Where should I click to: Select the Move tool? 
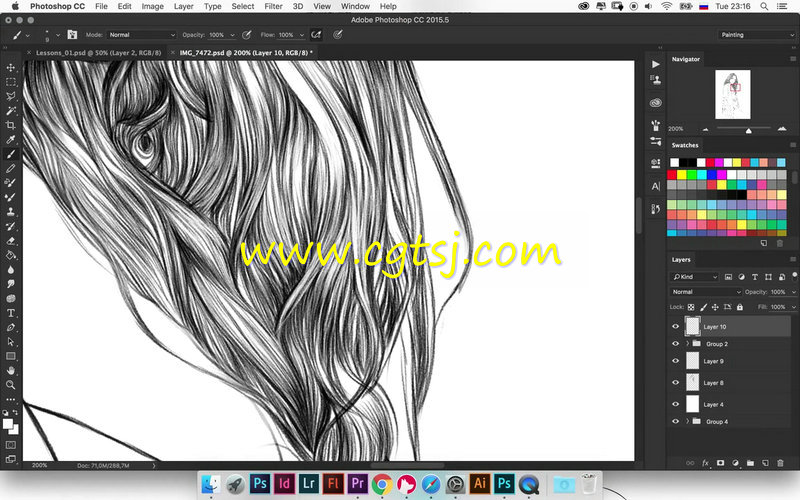click(10, 67)
